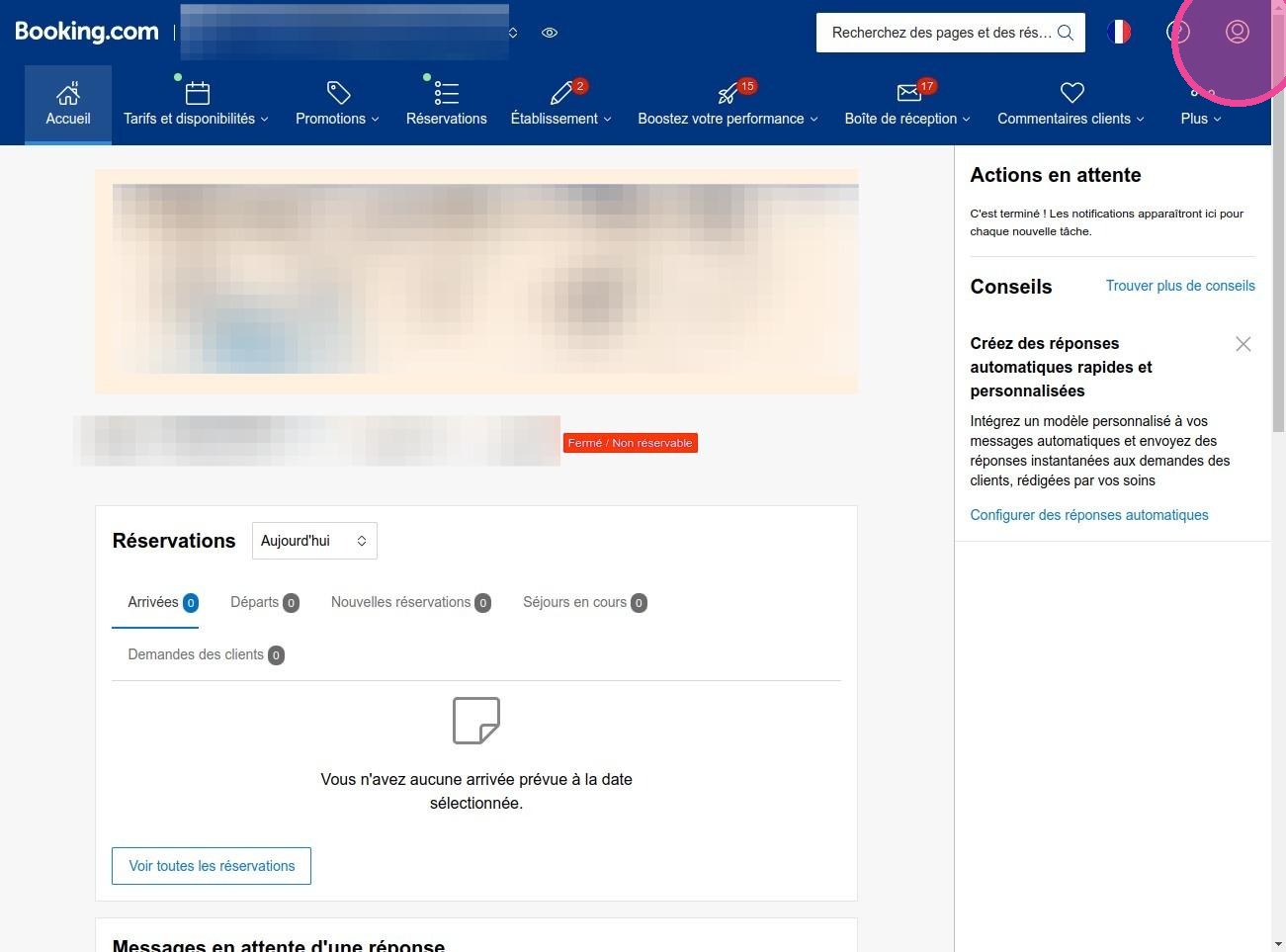Click the Actions en attente heading
Image resolution: width=1286 pixels, height=952 pixels.
click(x=1056, y=175)
